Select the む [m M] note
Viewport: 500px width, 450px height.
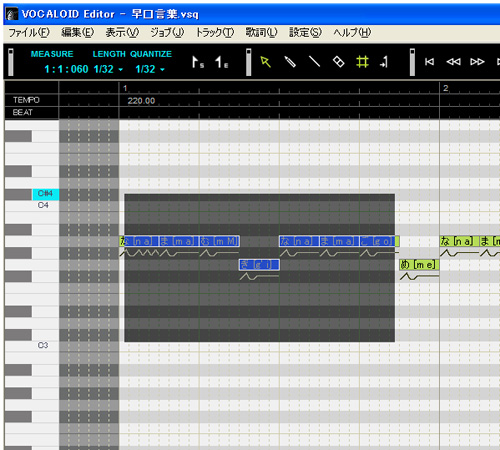(219, 241)
